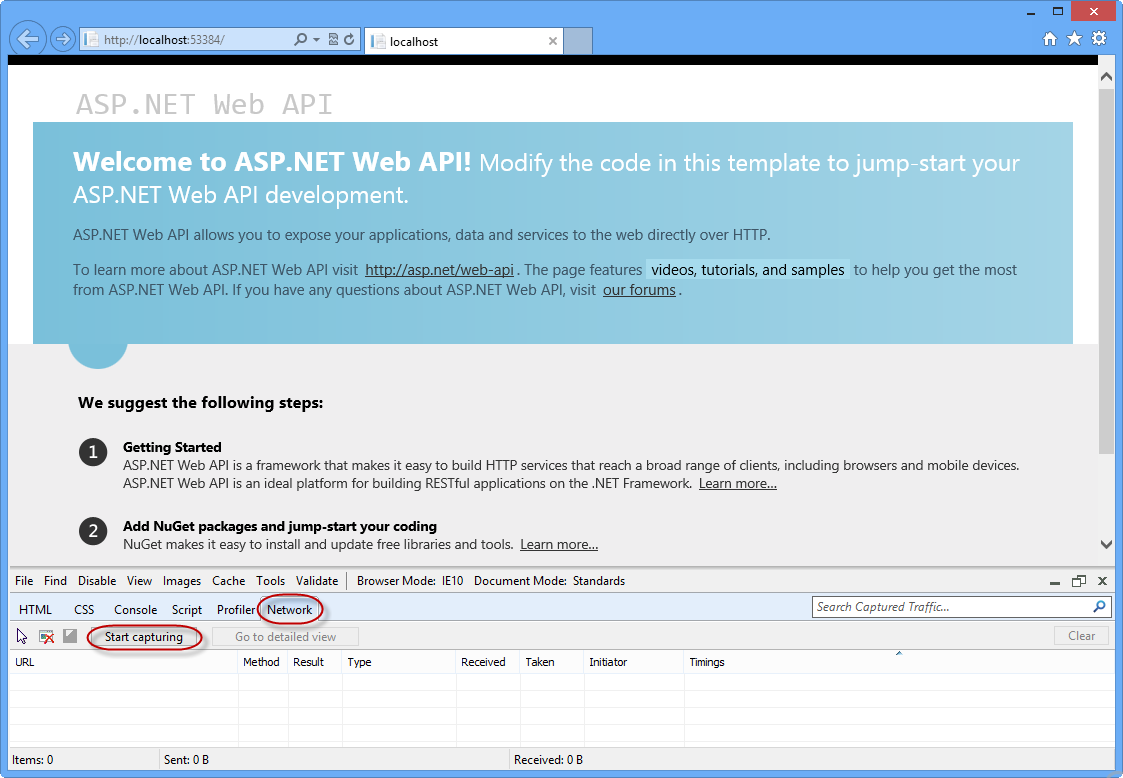Click the Favorites star icon

tap(1074, 38)
